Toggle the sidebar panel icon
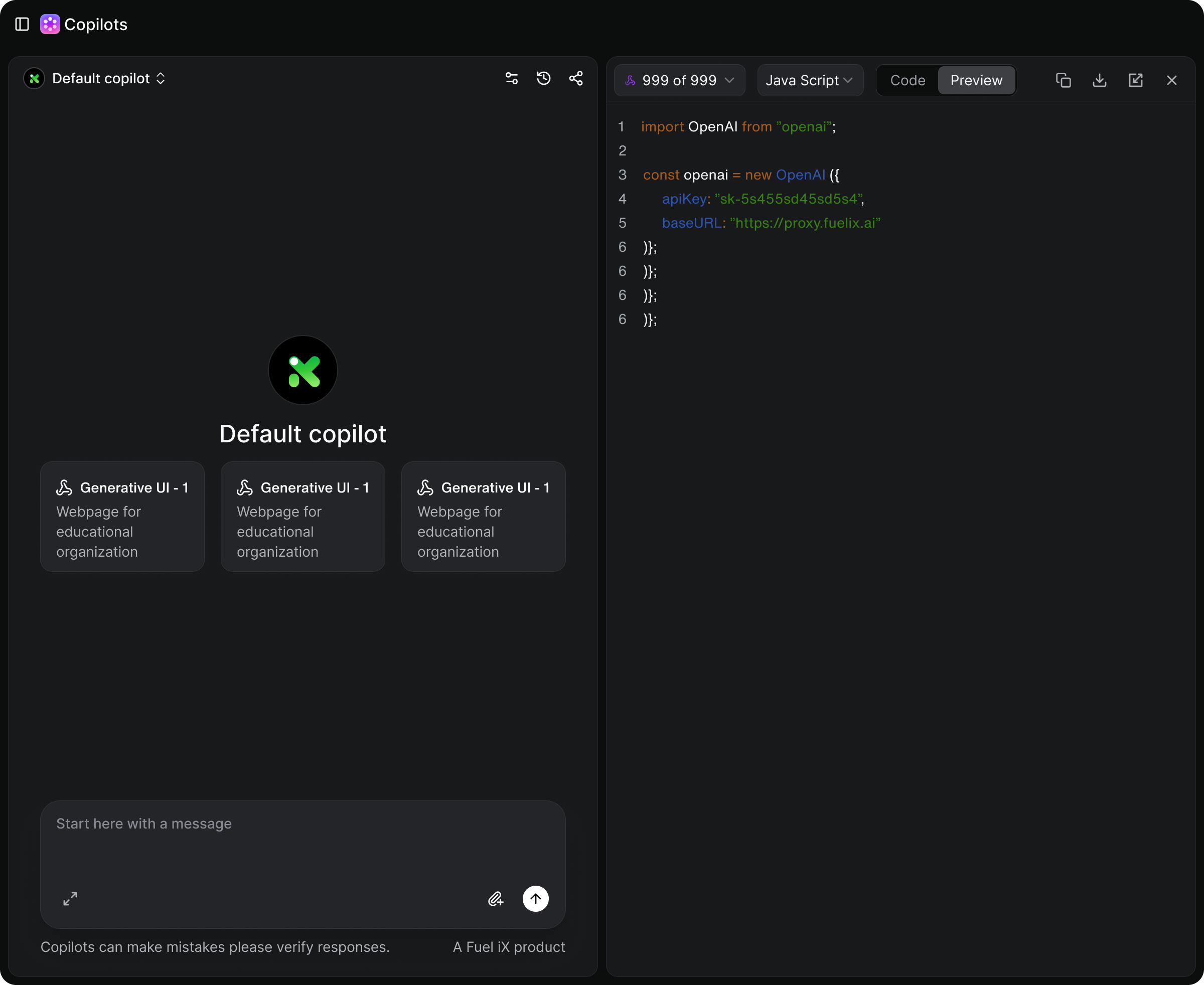This screenshot has width=1204, height=985. pyautogui.click(x=22, y=25)
